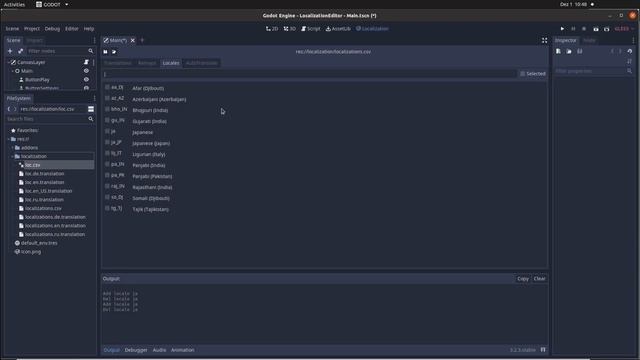Select loc.csv in FileSystem
The height and width of the screenshot is (360, 640).
click(33, 165)
